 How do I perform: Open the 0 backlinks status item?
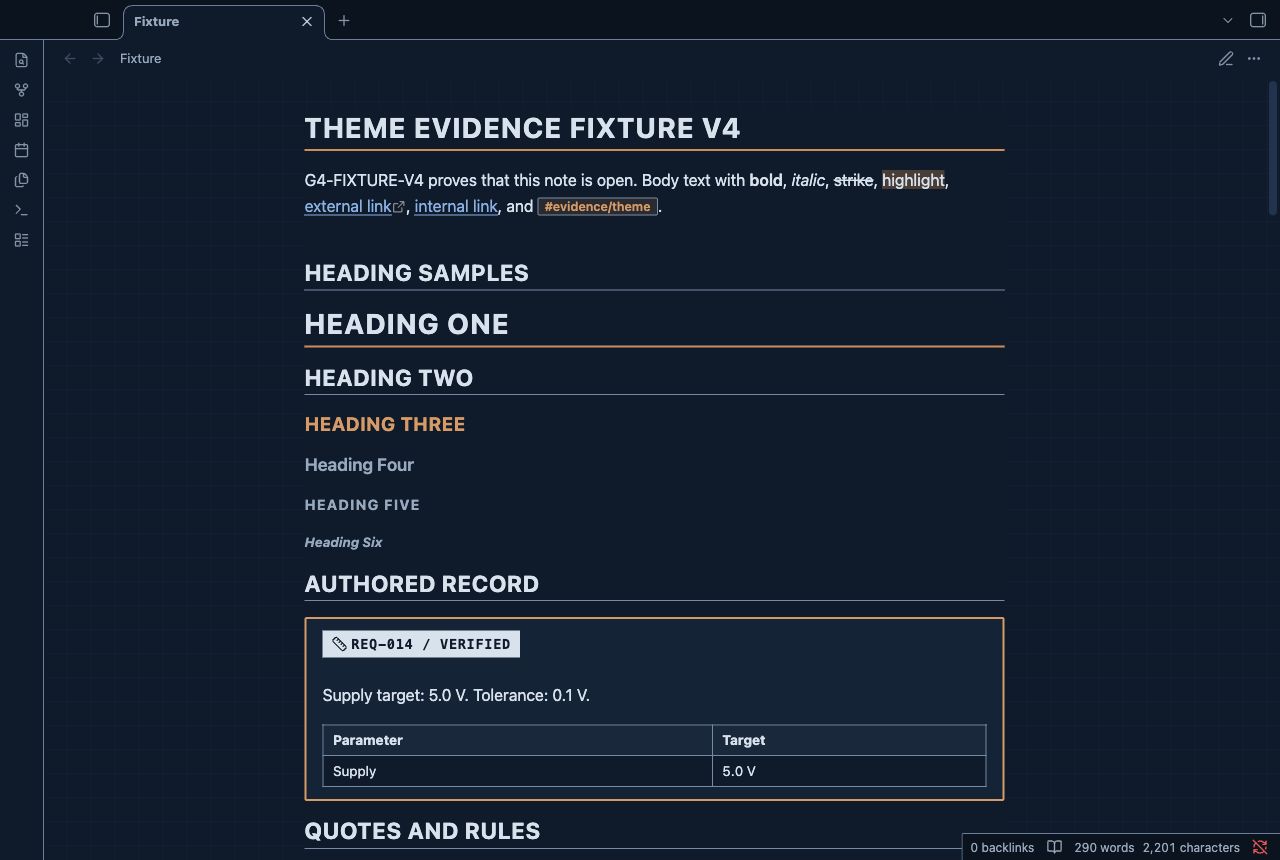1002,847
